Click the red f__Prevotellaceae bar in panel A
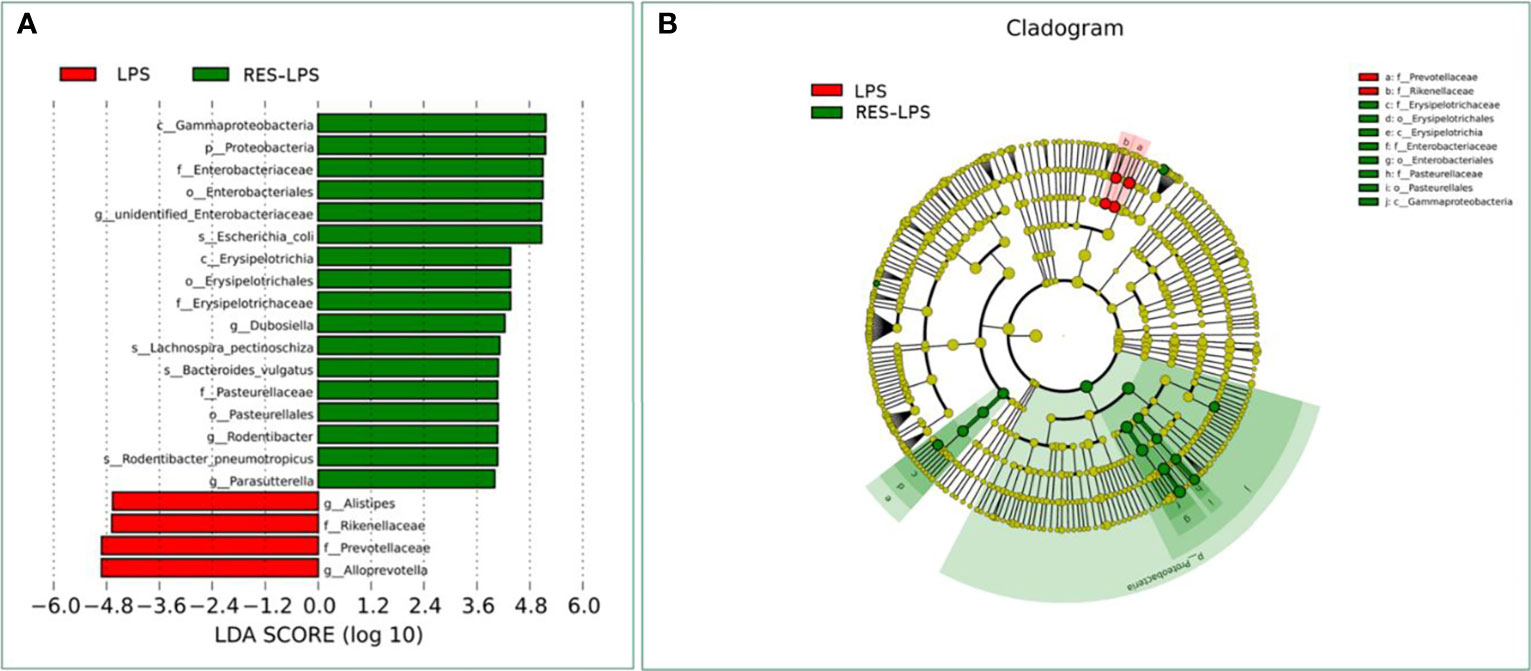 click(x=210, y=546)
